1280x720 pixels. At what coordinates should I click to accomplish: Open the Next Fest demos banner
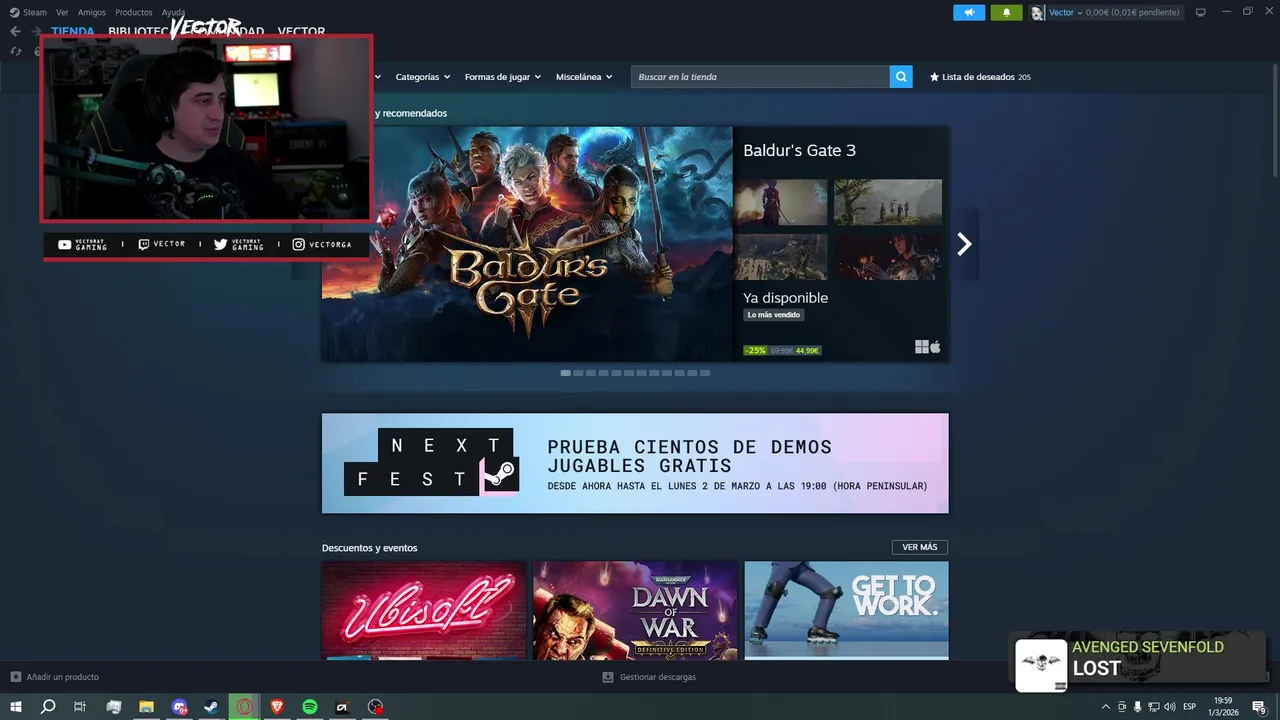(x=635, y=463)
